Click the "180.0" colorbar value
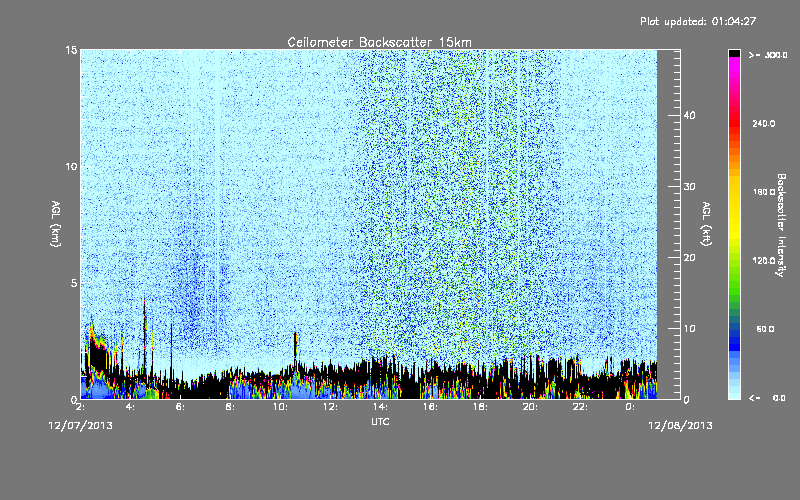The image size is (800, 500). pyautogui.click(x=764, y=192)
